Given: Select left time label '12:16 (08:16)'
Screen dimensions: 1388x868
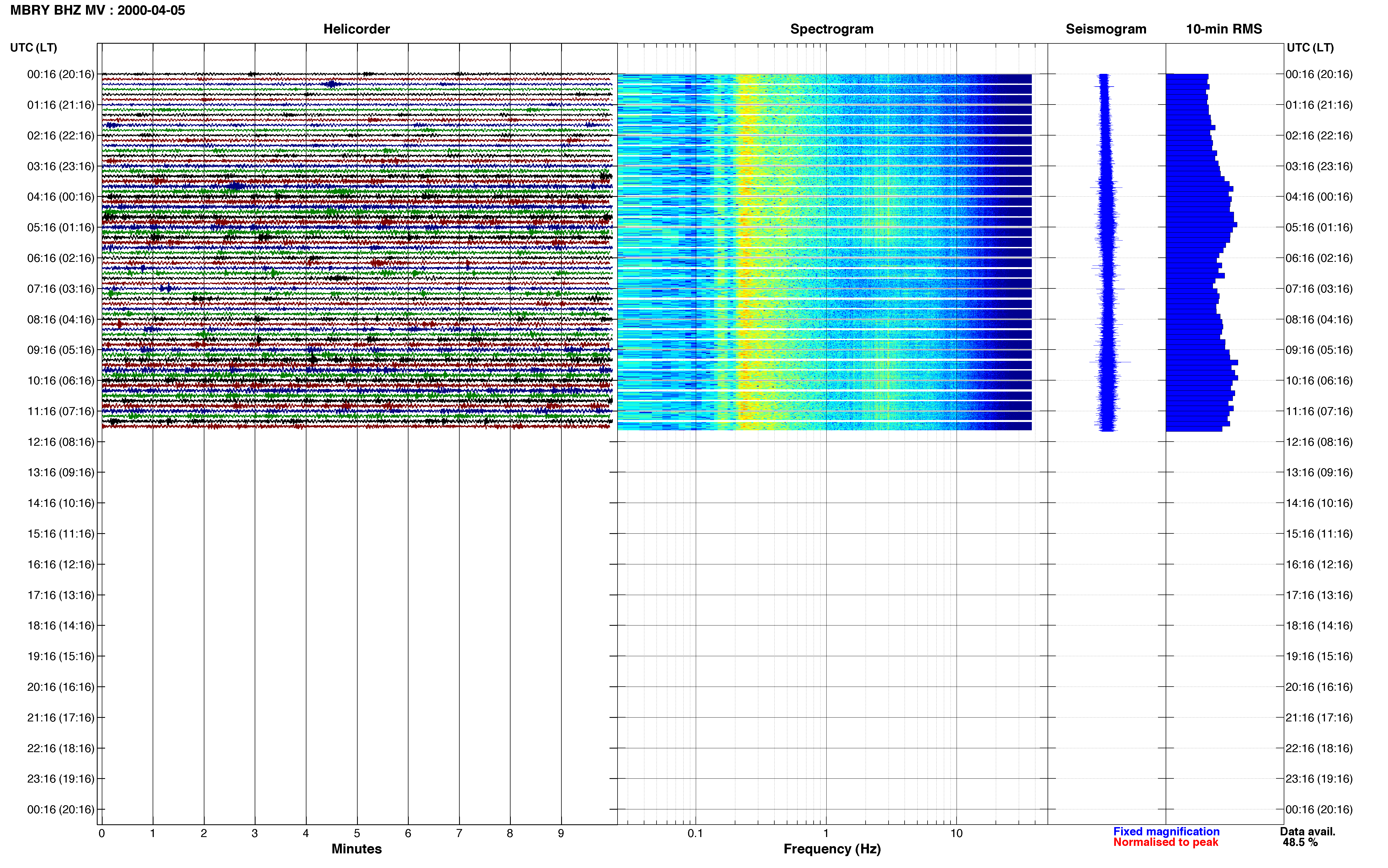Looking at the screenshot, I should coord(61,442).
